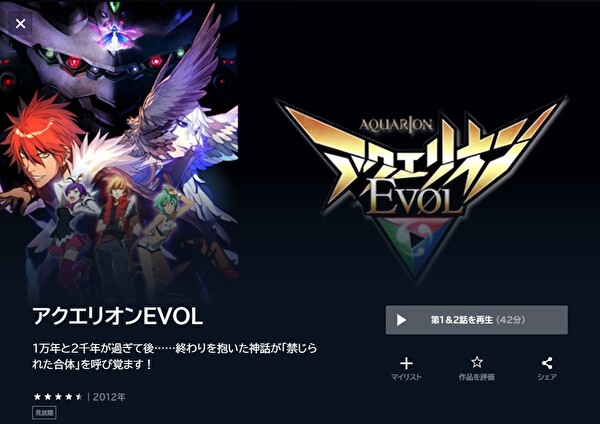Click the アクエリオンEVOL title heading

coord(117,316)
